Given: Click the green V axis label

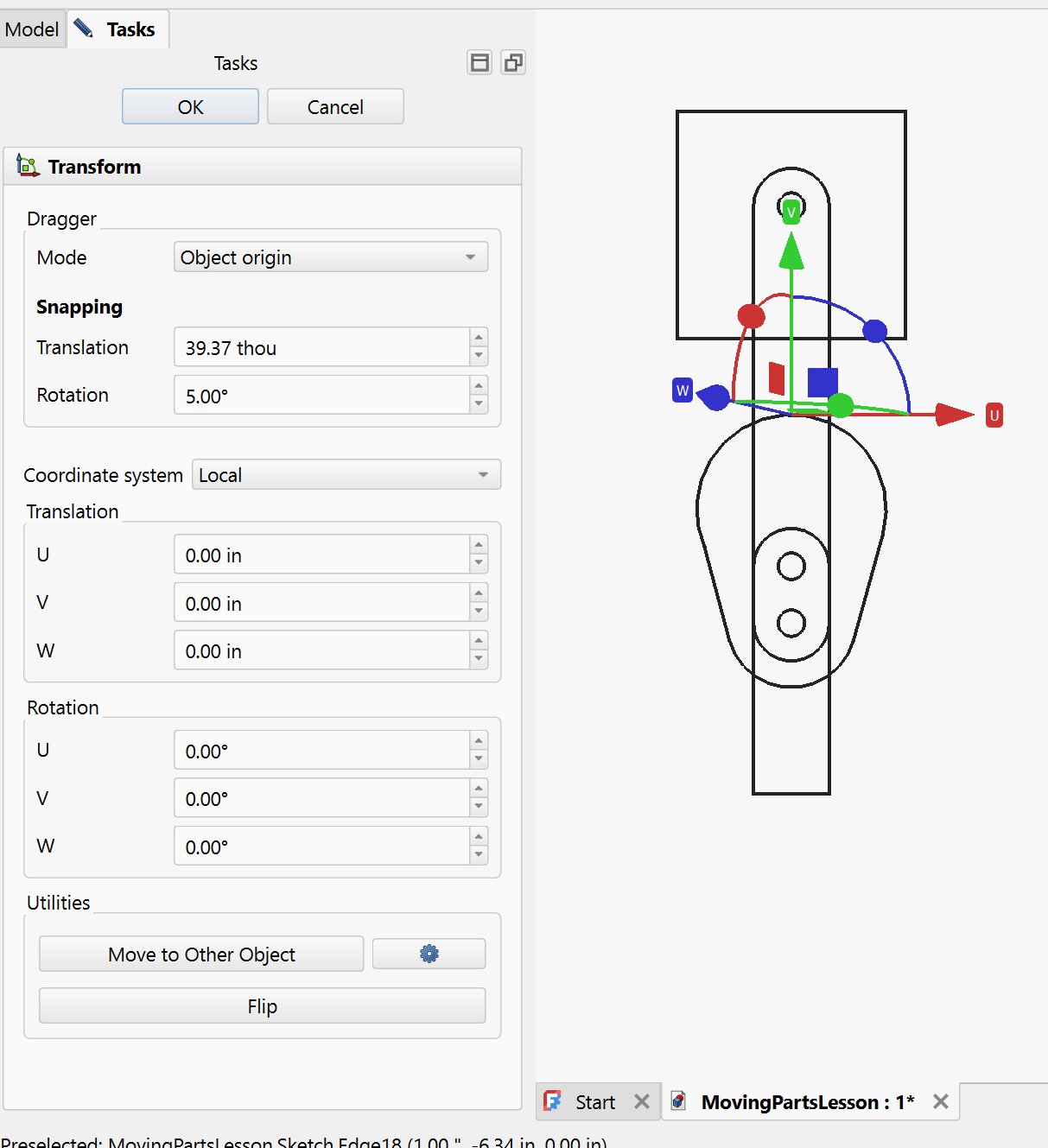Looking at the screenshot, I should tap(791, 212).
